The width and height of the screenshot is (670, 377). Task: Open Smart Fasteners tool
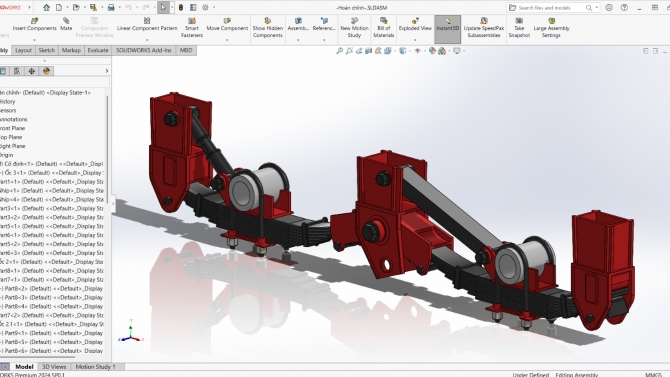pos(192,28)
